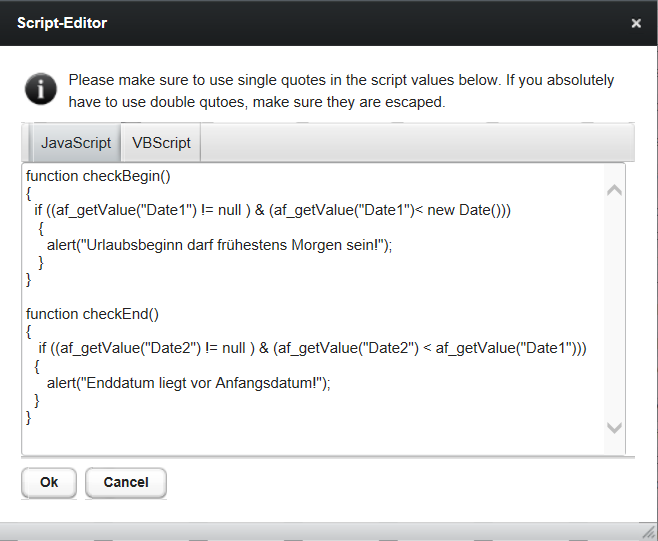The image size is (658, 541).
Task: Click the 'new Date()' condition line
Action: click(272, 210)
